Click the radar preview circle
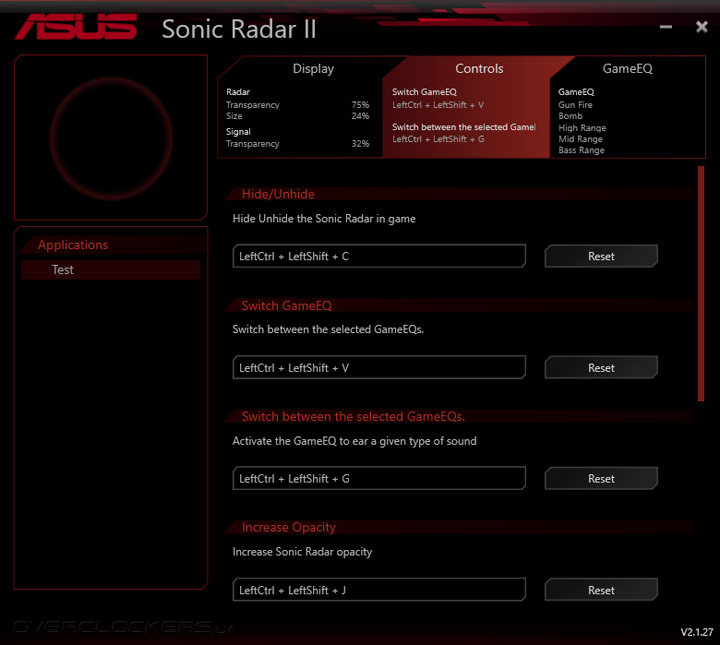Viewport: 720px width, 645px height. (x=111, y=138)
